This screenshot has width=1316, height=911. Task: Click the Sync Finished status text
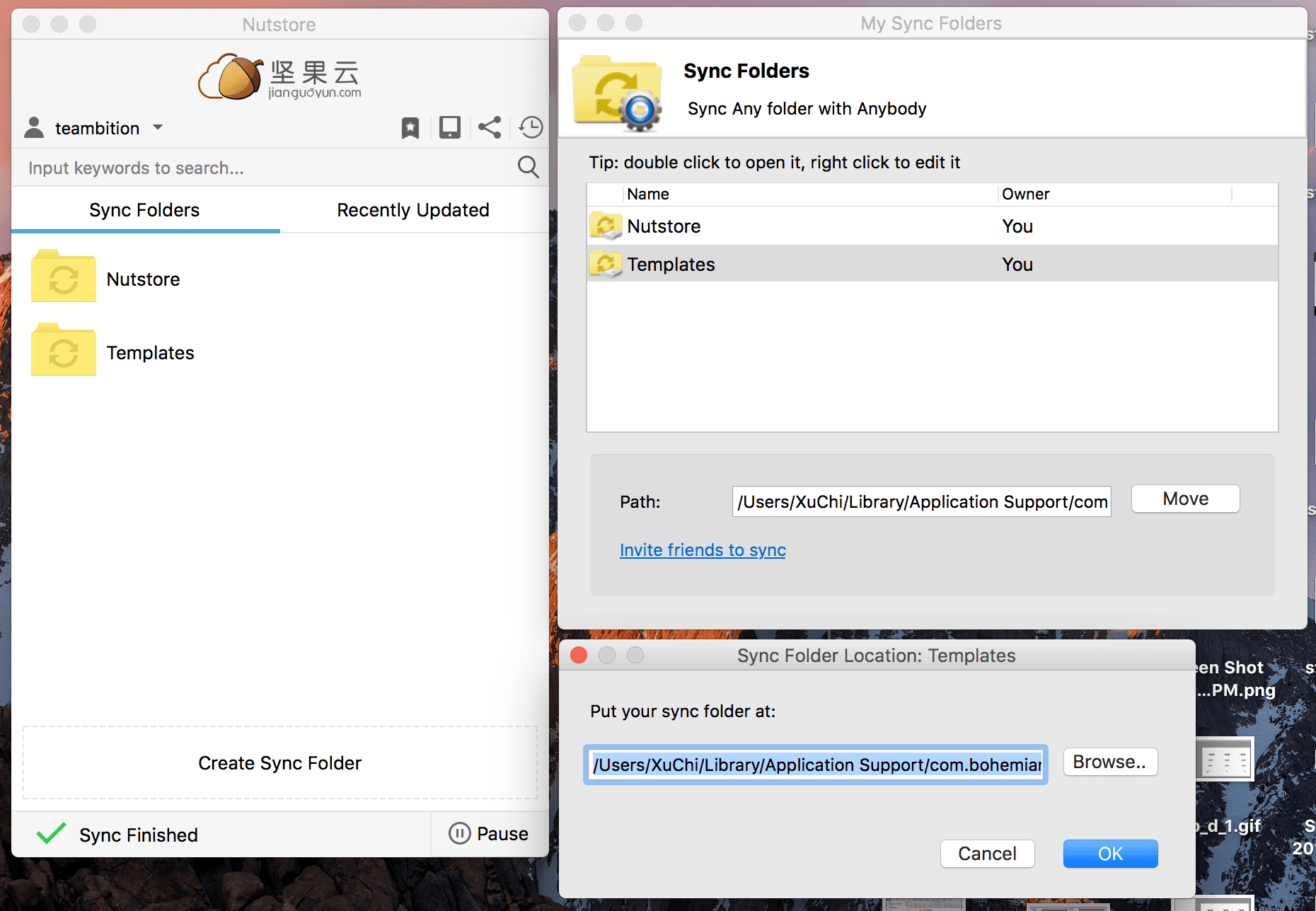pos(139,835)
